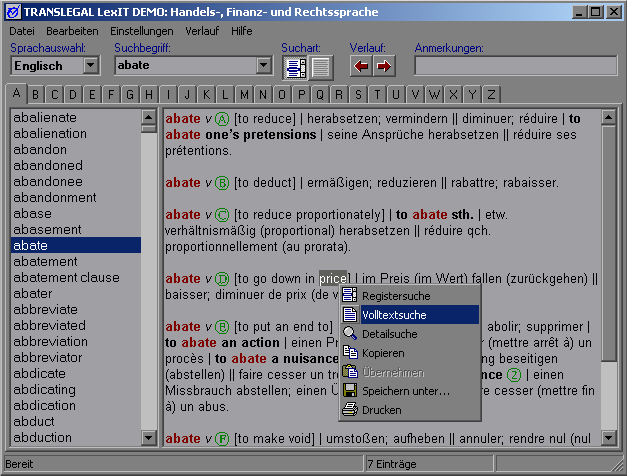The height and width of the screenshot is (476, 627).
Task: Select abduction in word list
Action: 76,438
